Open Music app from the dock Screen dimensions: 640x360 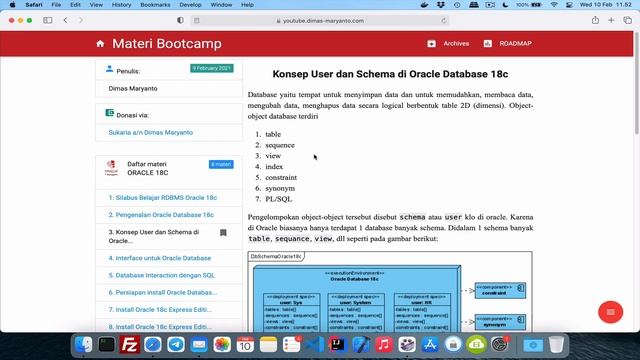coord(384,345)
